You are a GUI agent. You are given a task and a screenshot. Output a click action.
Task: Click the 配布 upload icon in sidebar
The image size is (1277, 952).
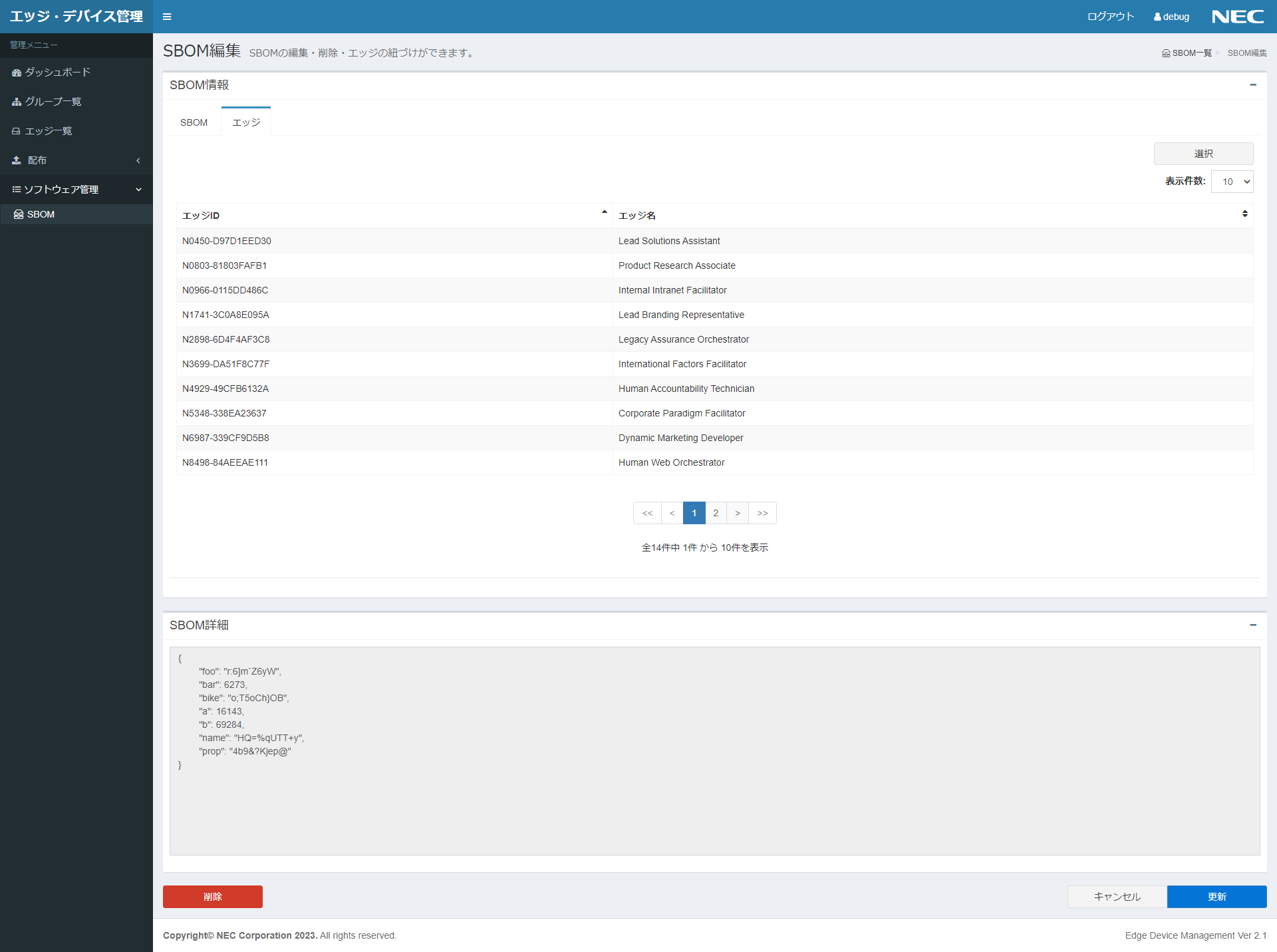(x=15, y=160)
